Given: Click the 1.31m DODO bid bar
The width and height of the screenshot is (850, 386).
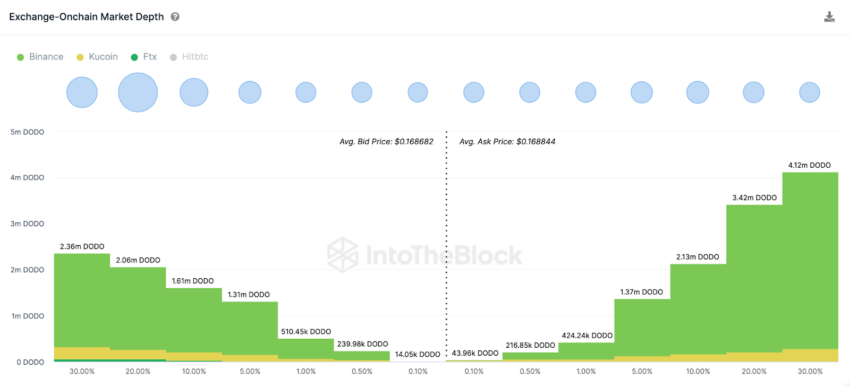Looking at the screenshot, I should point(250,331).
